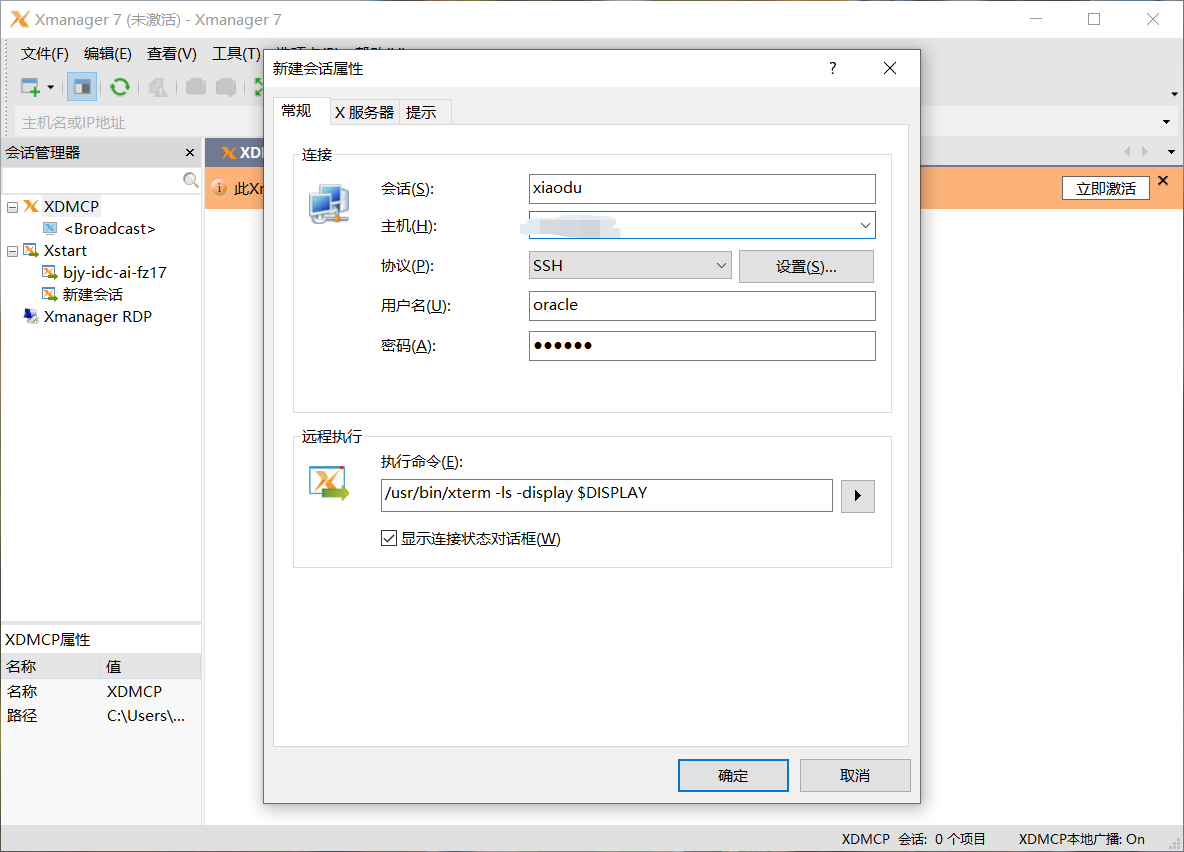Click the XDMCP本地广播: On status text
This screenshot has width=1184, height=852.
tap(1081, 839)
